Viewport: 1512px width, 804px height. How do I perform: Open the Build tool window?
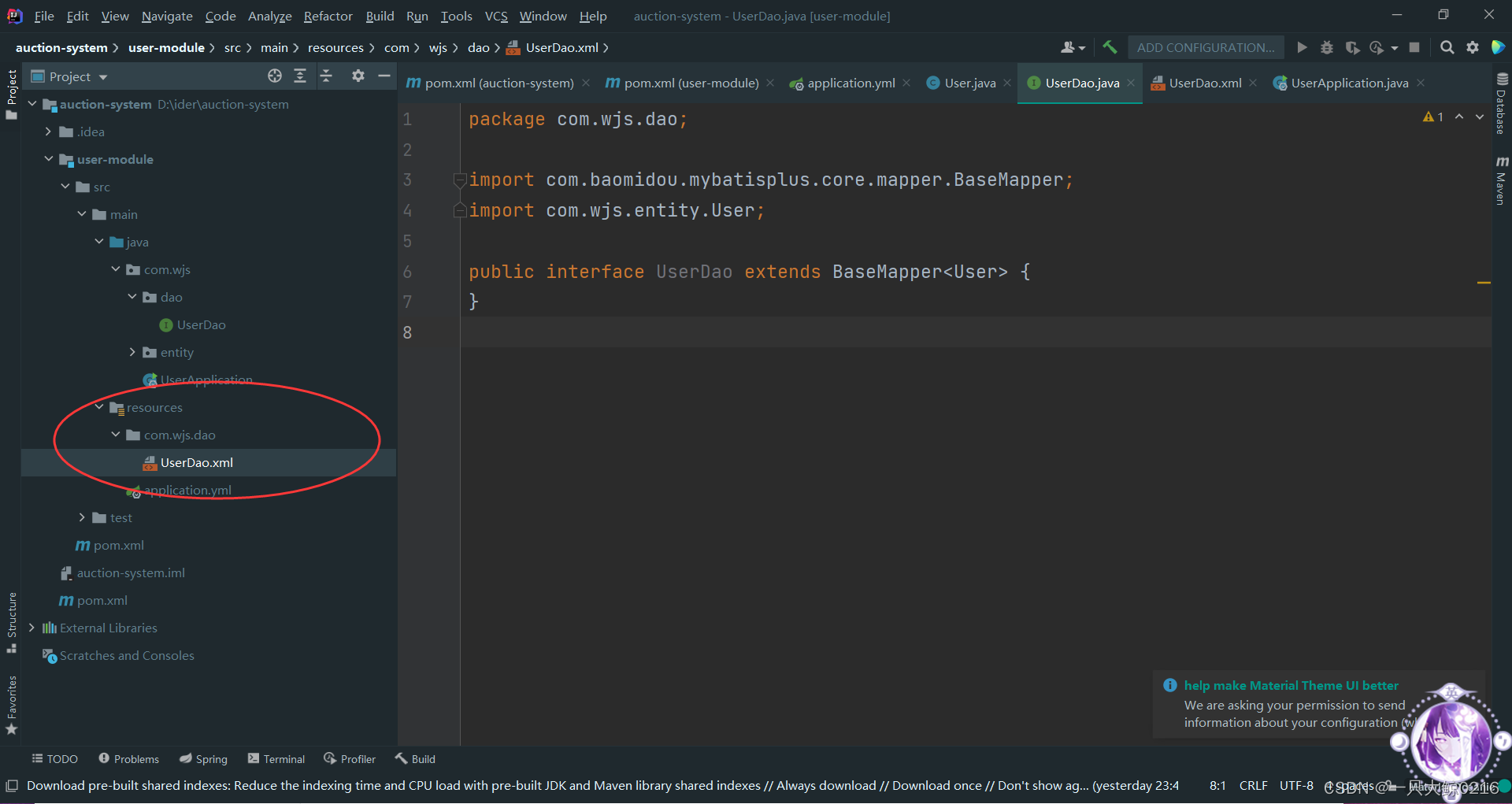click(415, 759)
